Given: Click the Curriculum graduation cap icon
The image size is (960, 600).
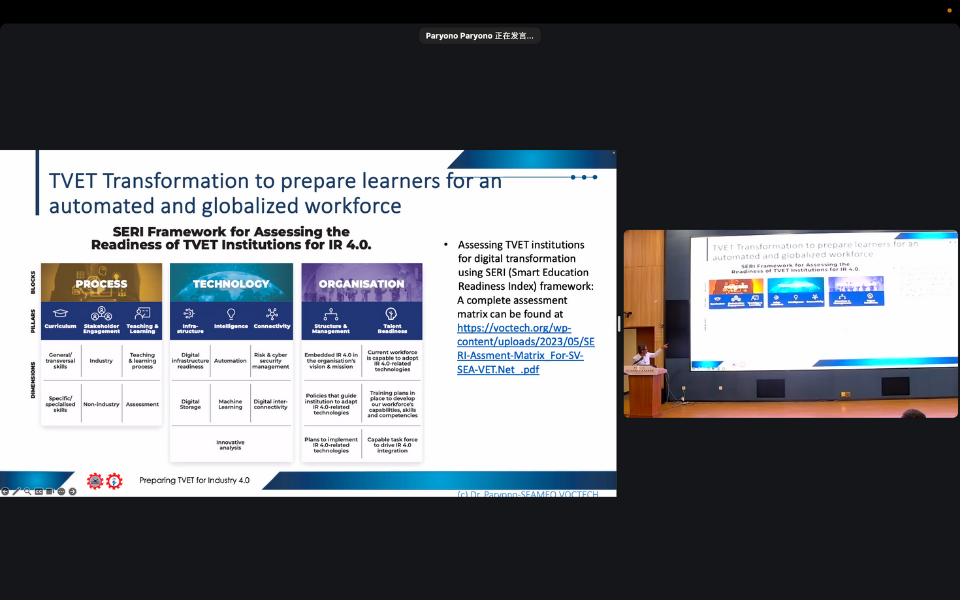Looking at the screenshot, I should click(60, 313).
